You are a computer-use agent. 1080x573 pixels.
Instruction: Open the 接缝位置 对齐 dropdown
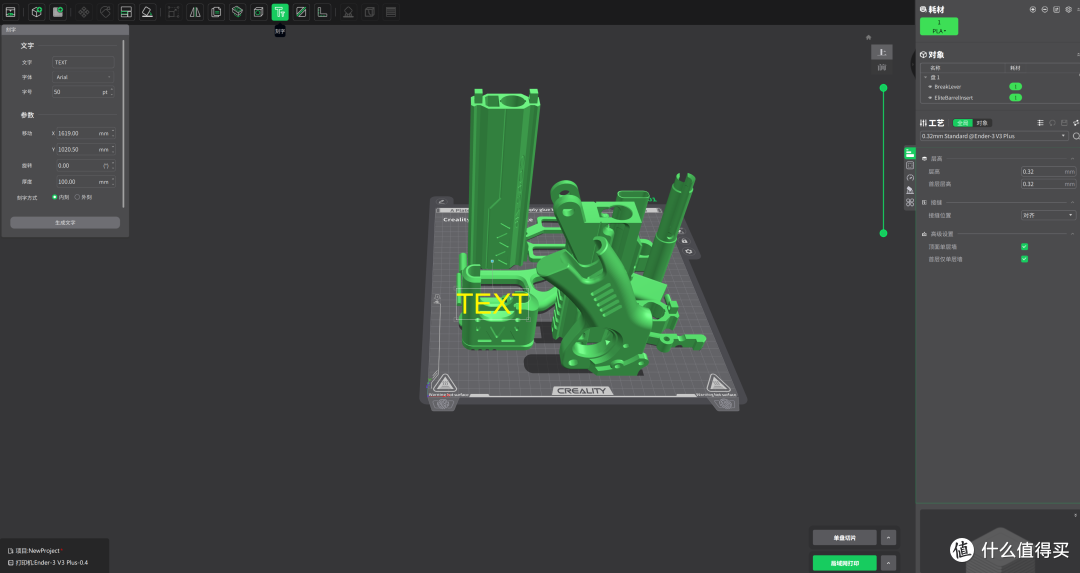(1048, 216)
